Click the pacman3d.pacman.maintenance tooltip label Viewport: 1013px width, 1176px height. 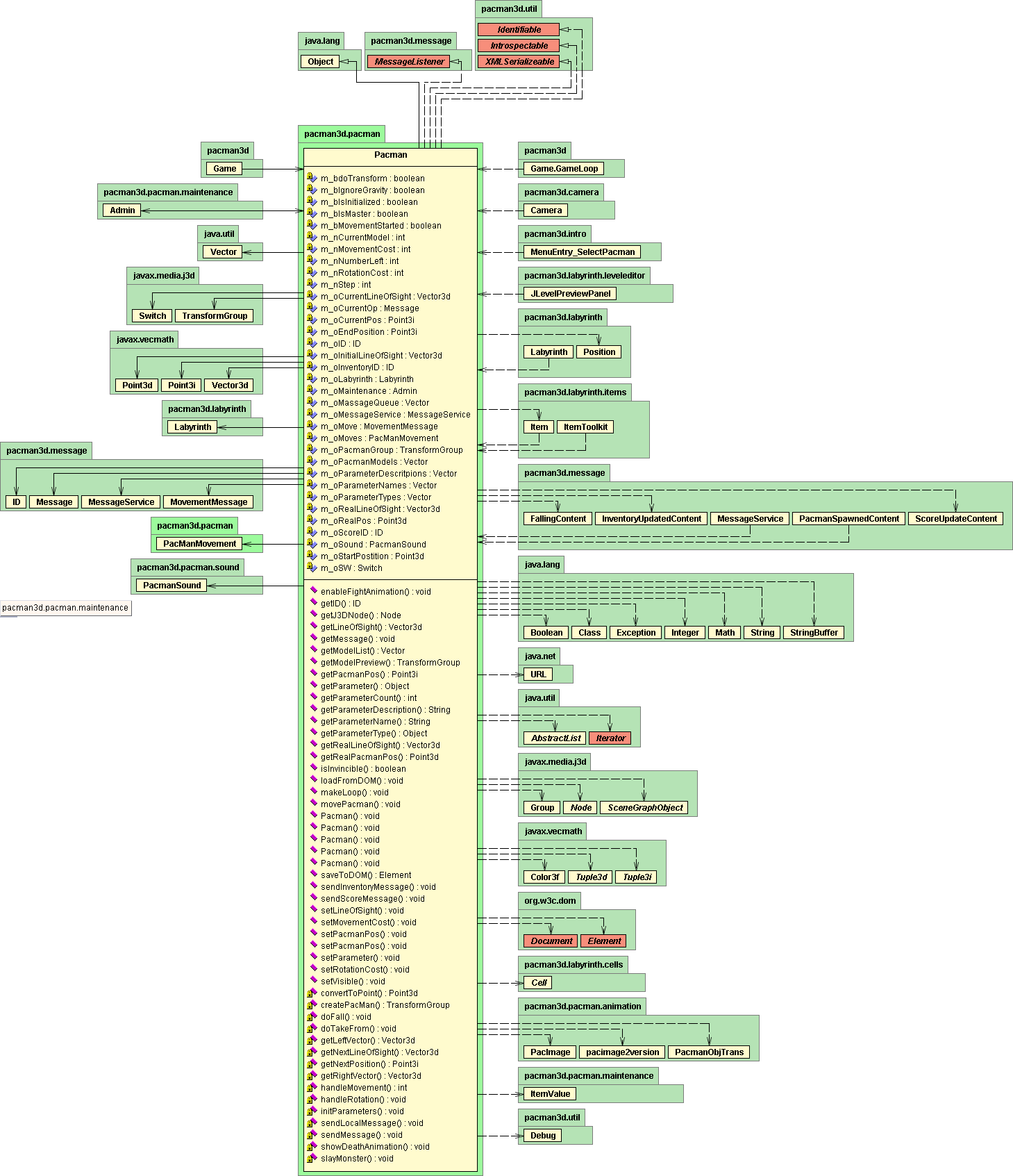[x=65, y=608]
